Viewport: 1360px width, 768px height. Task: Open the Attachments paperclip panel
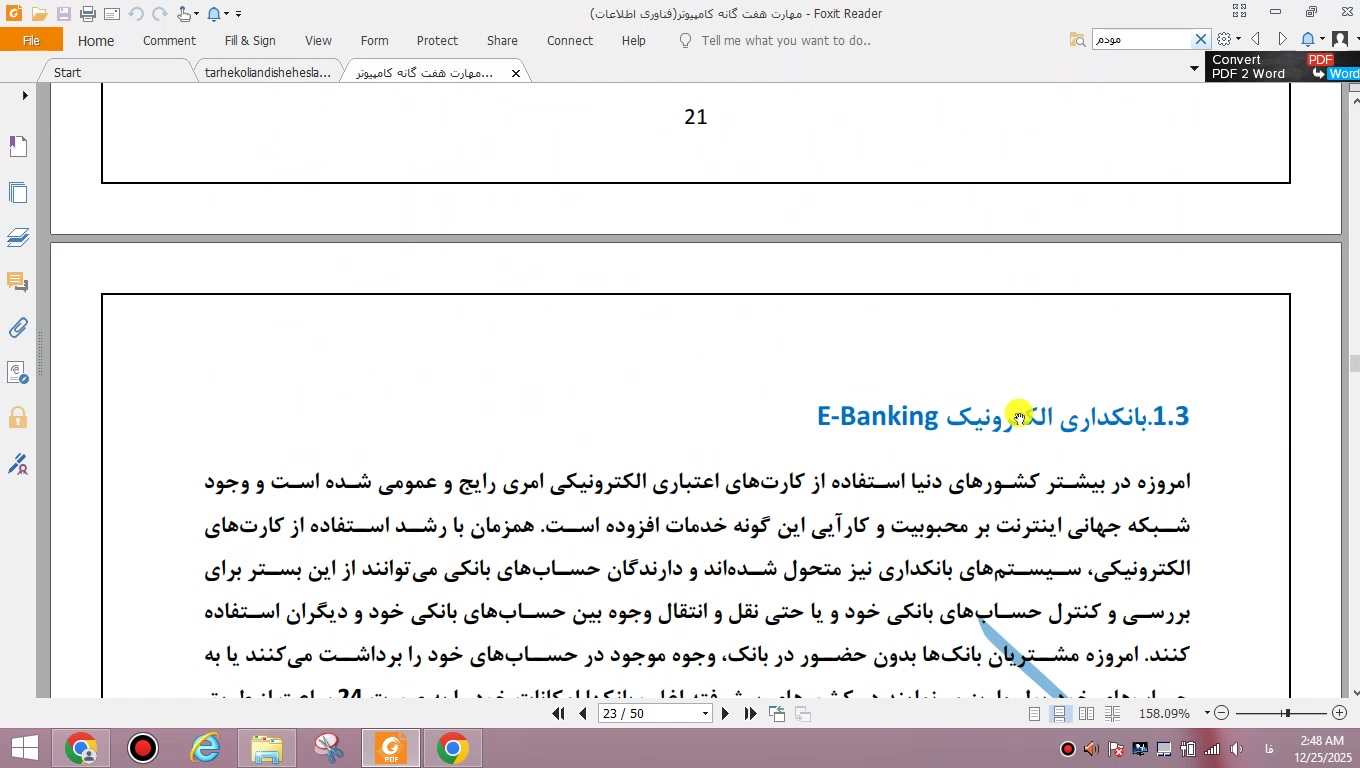coord(18,328)
